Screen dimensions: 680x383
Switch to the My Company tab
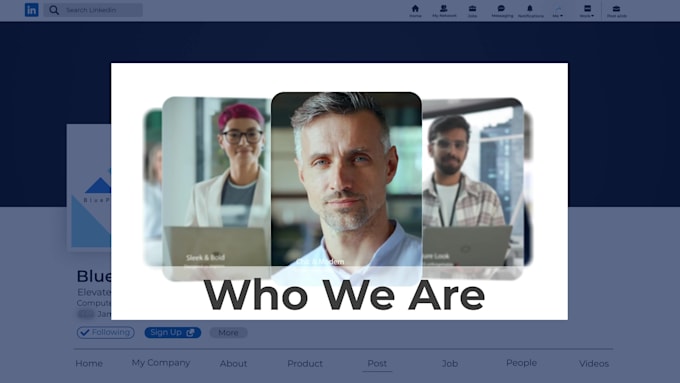[x=161, y=363]
